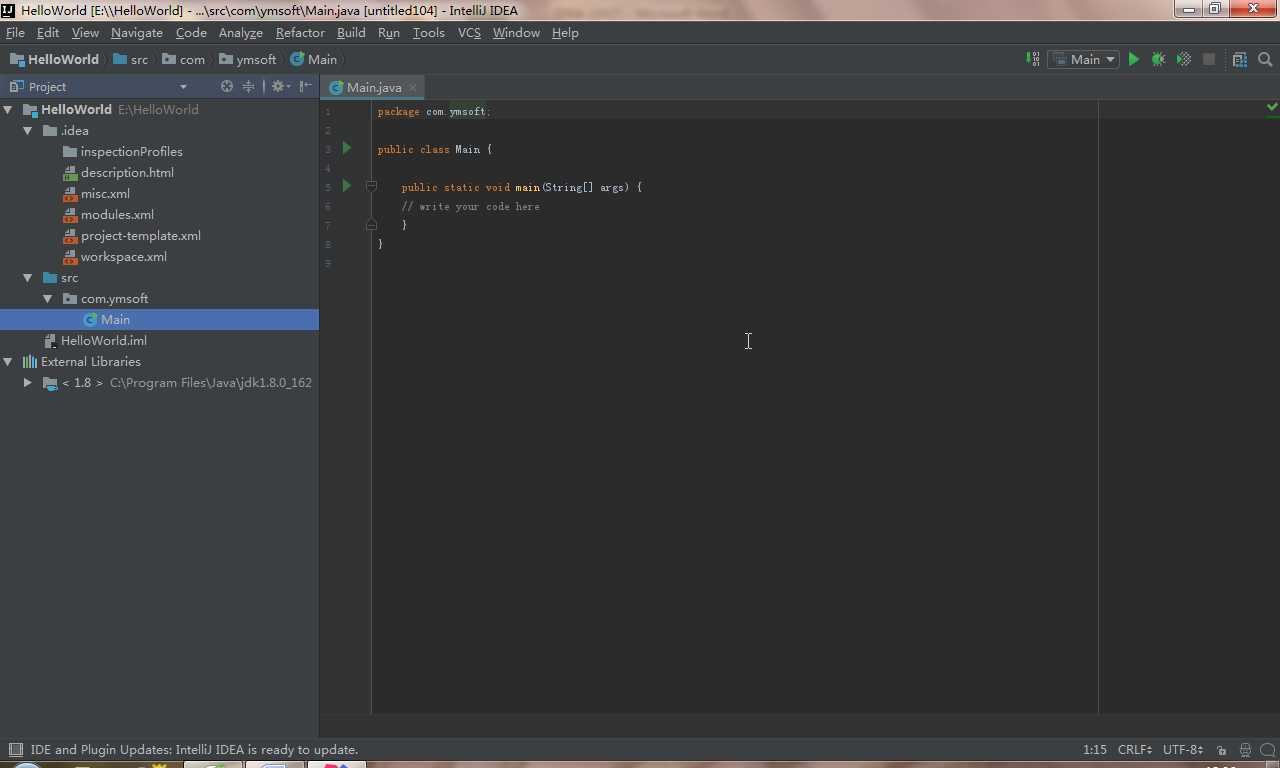Open the File menu
This screenshot has height=768, width=1280.
point(15,32)
